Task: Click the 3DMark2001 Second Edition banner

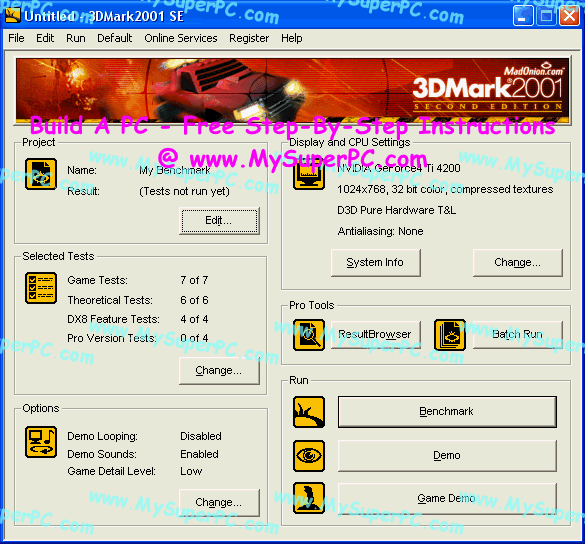Action: [x=292, y=90]
